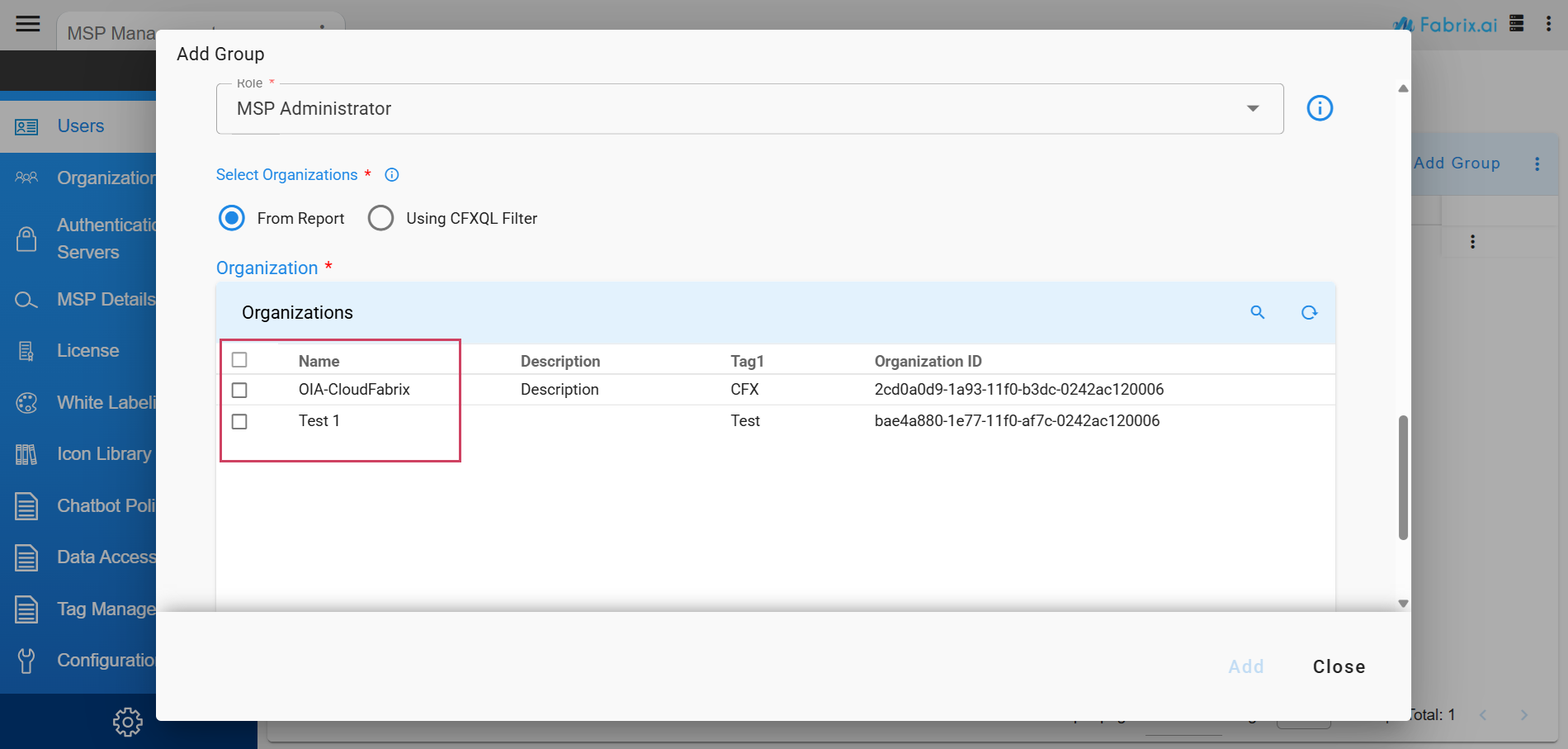Viewport: 1568px width, 749px height.
Task: Click the White Labeling palette icon
Action: pos(26,403)
